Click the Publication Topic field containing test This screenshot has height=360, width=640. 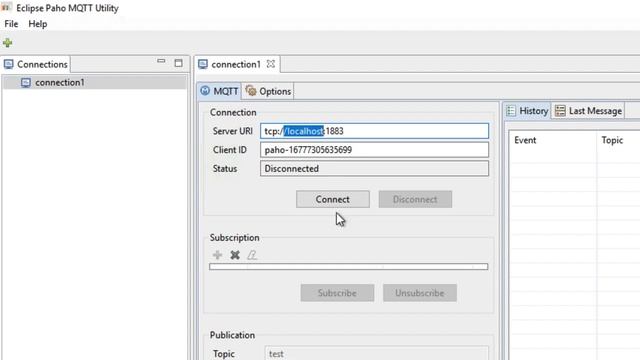point(376,353)
